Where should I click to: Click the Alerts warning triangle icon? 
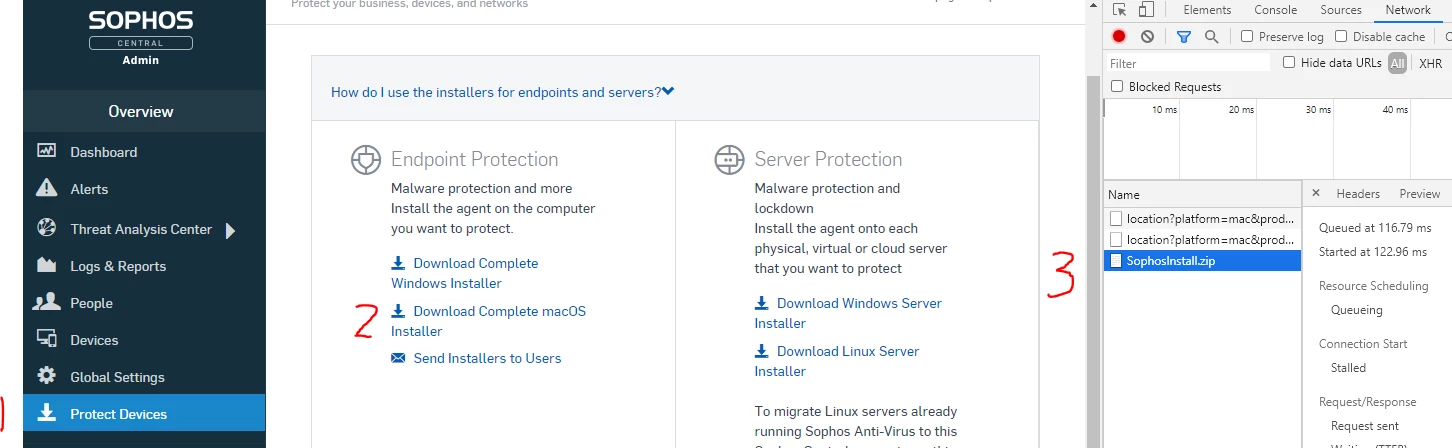pyautogui.click(x=46, y=188)
